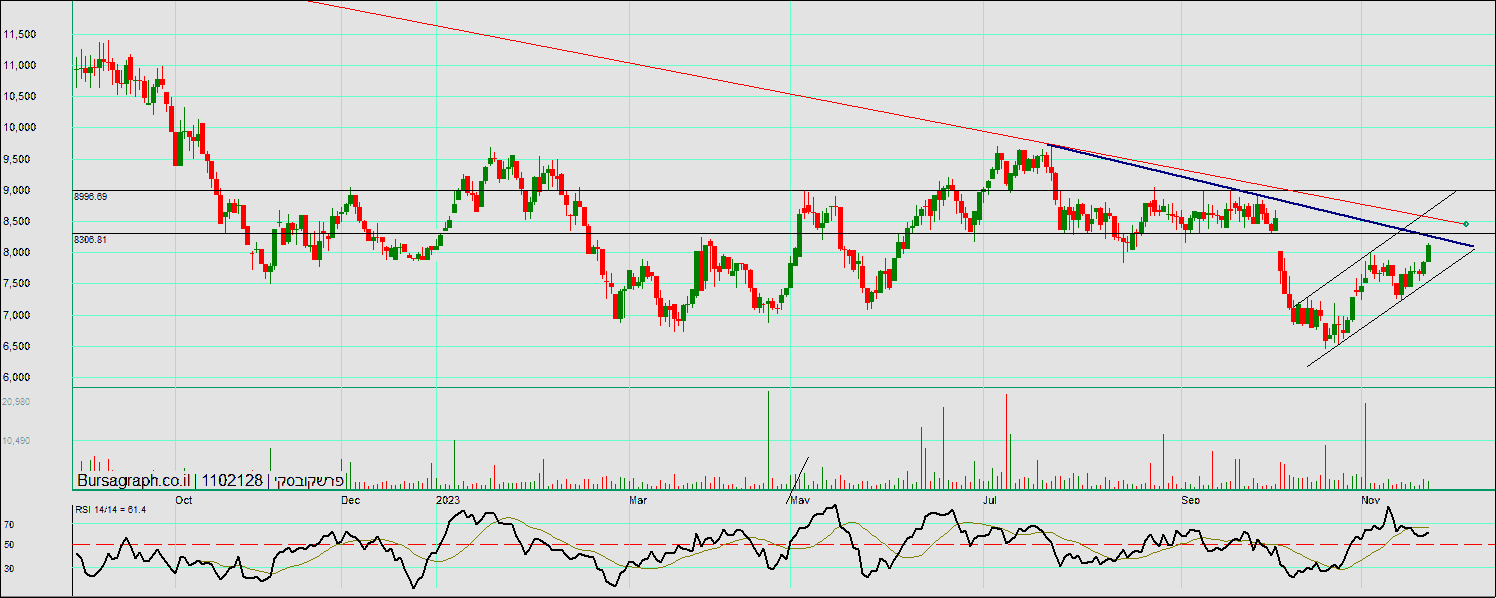
Task: Click the Jul date label
Action: [x=990, y=498]
